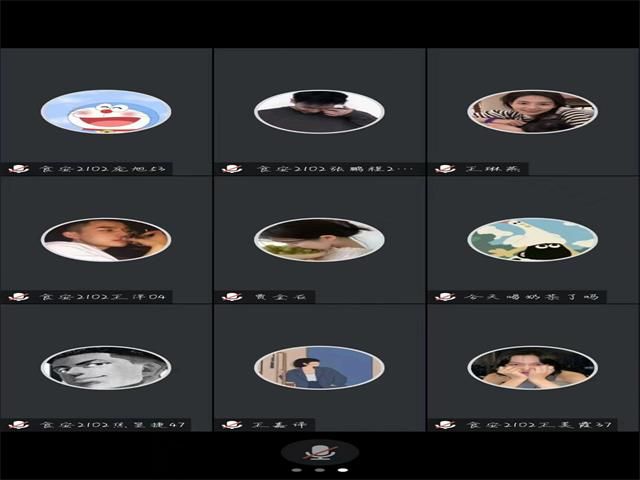Tap the muted microphone button at bottom center
The image size is (640, 480).
click(x=320, y=453)
